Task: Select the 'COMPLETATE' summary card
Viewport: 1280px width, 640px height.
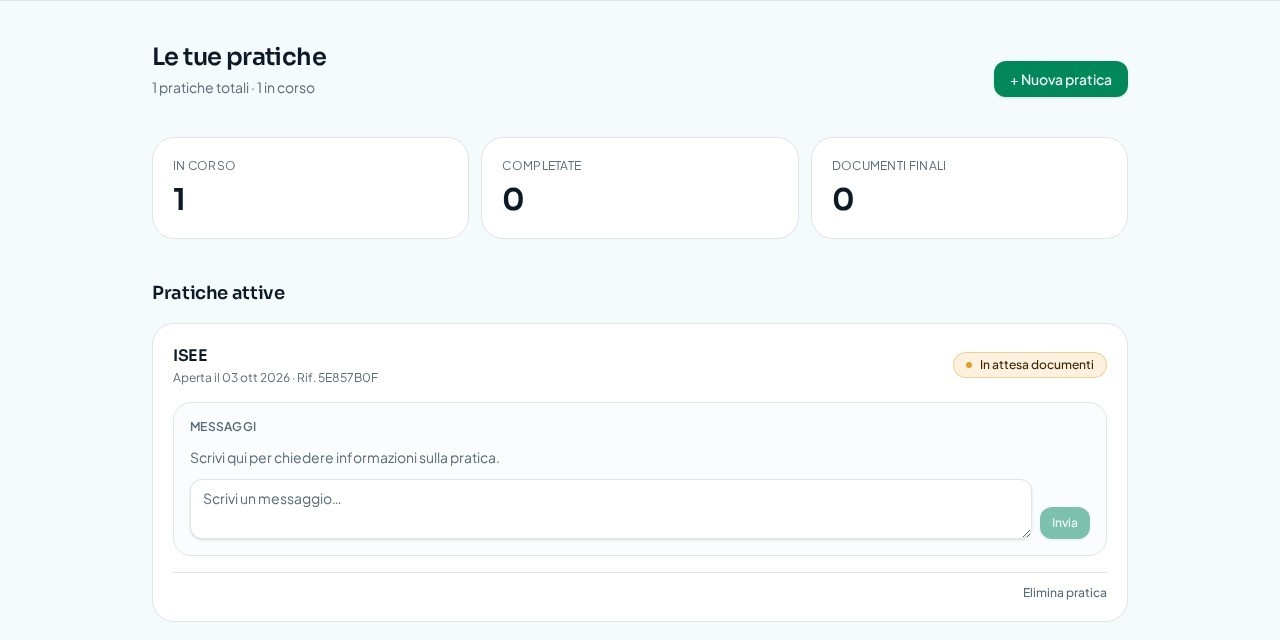Action: (640, 188)
